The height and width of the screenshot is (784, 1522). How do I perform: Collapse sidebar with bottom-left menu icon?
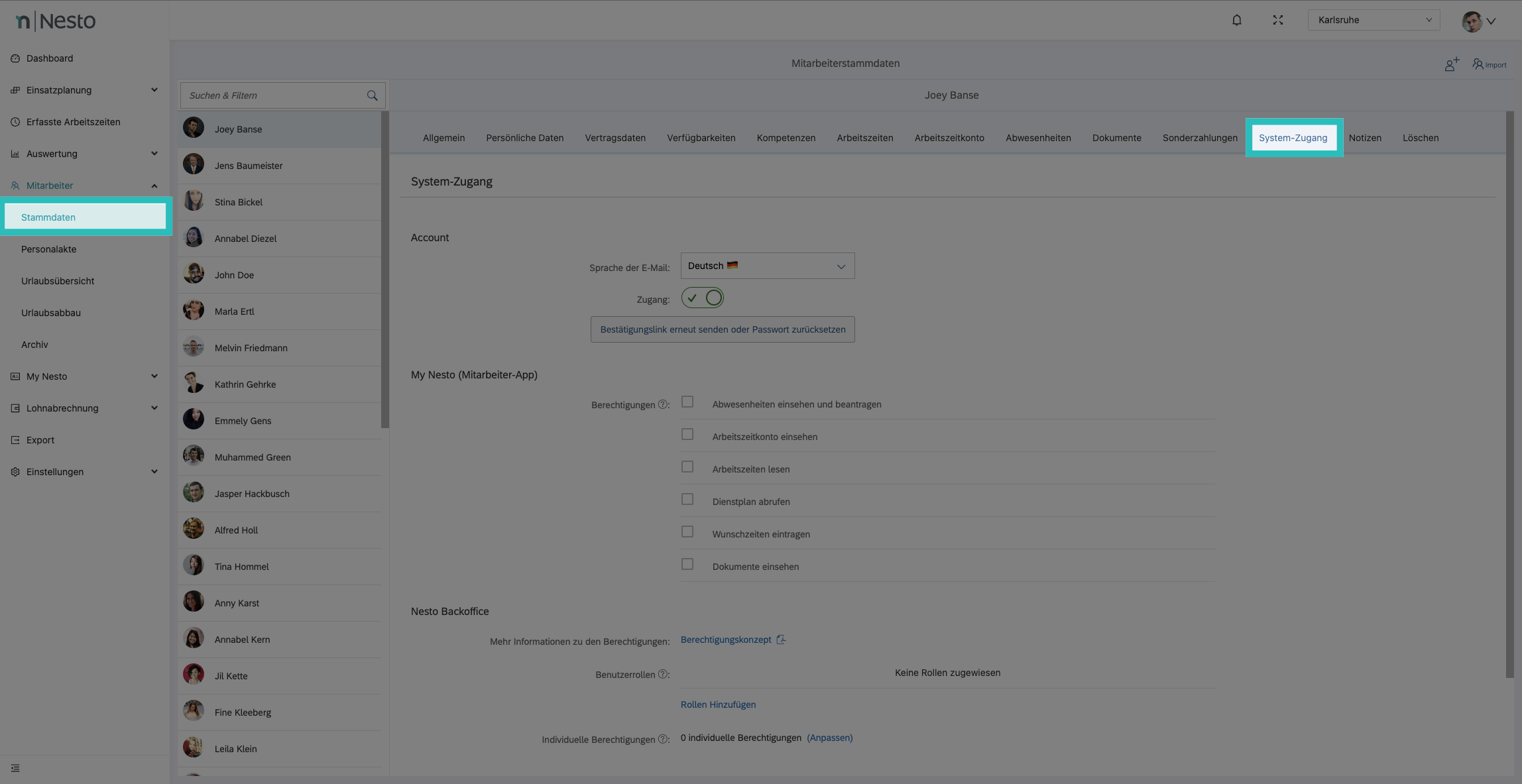pos(15,768)
